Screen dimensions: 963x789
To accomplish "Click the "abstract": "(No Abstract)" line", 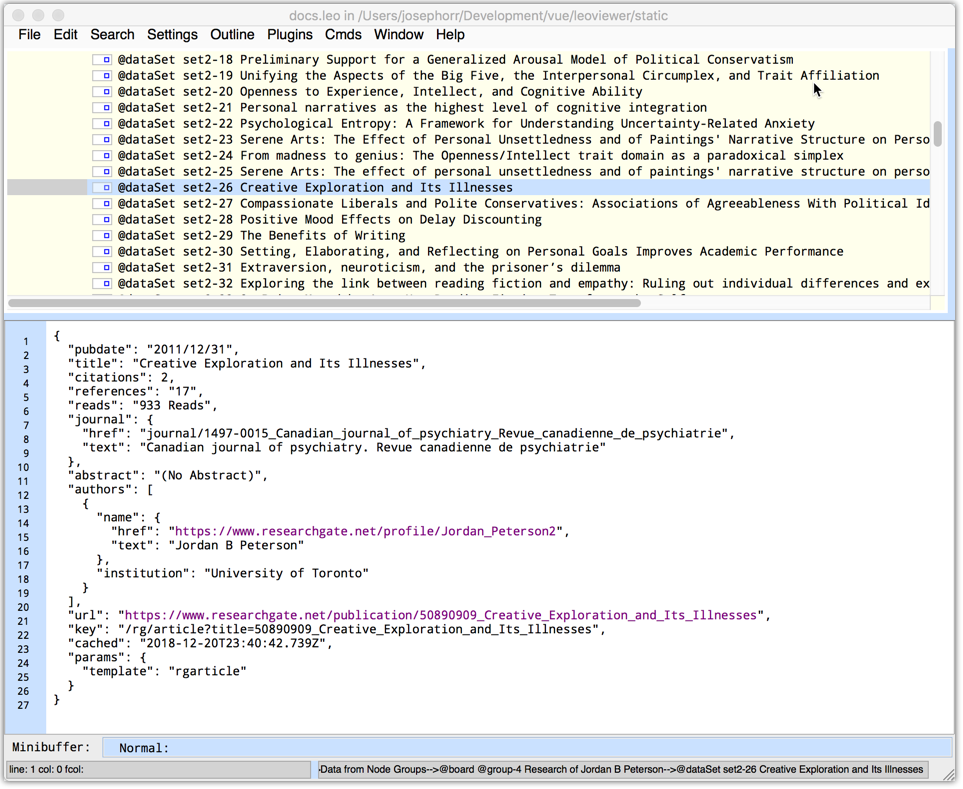I will point(168,475).
